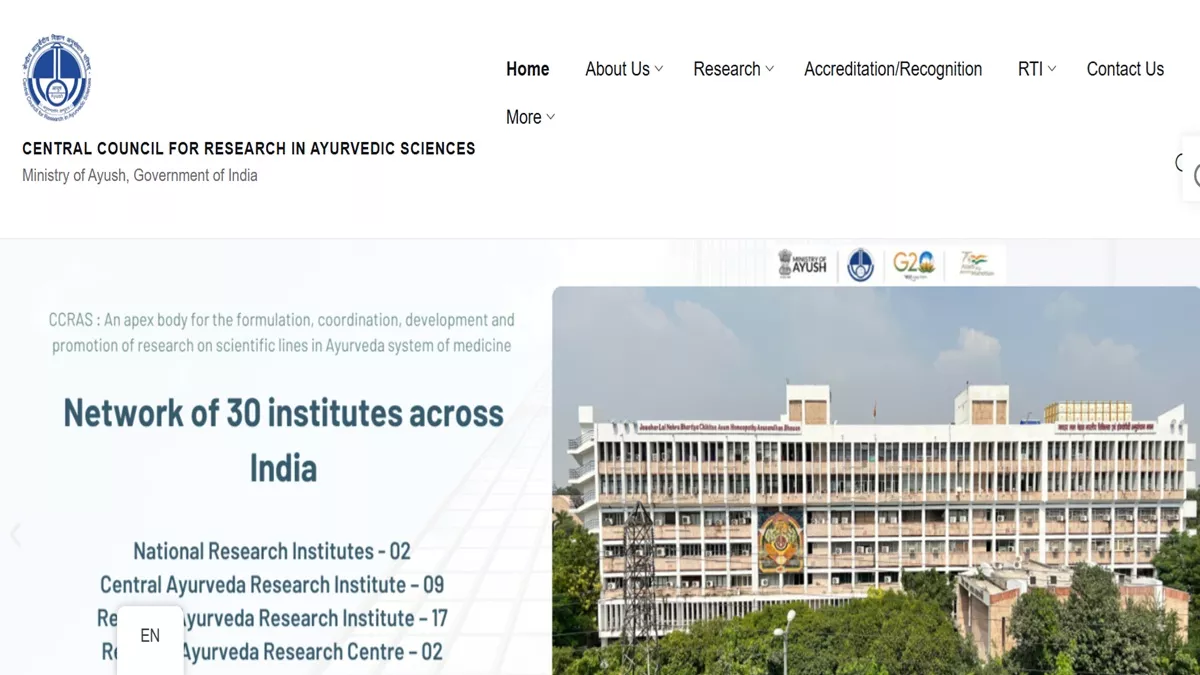Click the G20 logo
This screenshot has height=675, width=1200.
point(914,264)
